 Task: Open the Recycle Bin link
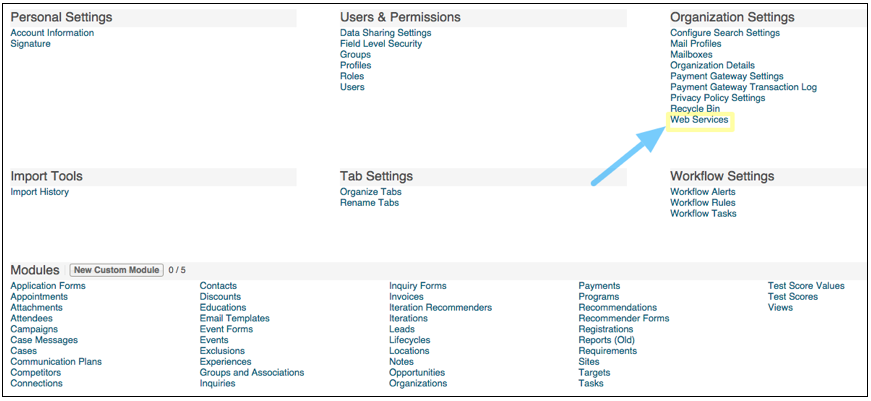pyautogui.click(x=695, y=109)
